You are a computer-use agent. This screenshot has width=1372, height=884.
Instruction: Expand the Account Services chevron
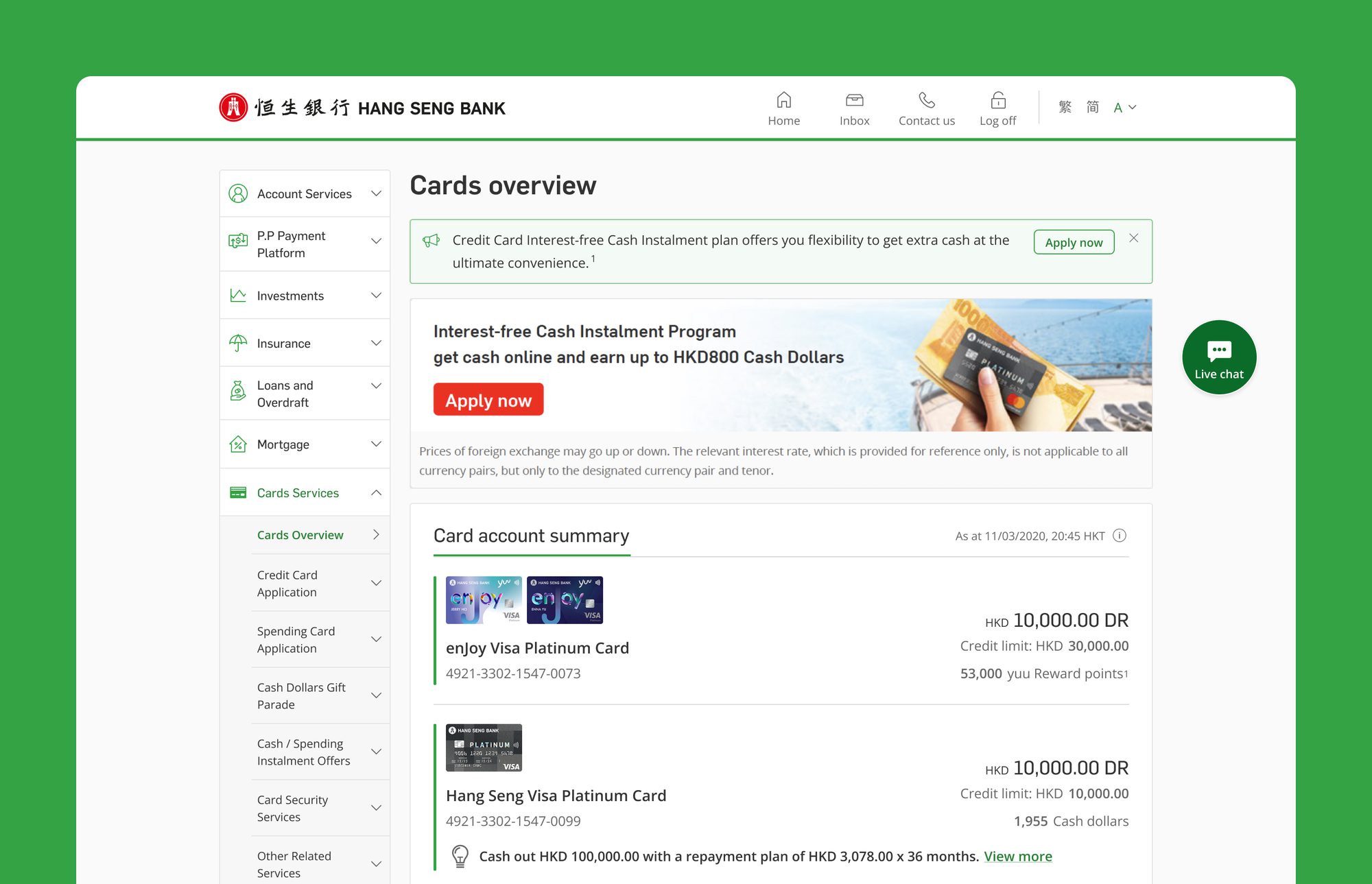click(x=376, y=193)
